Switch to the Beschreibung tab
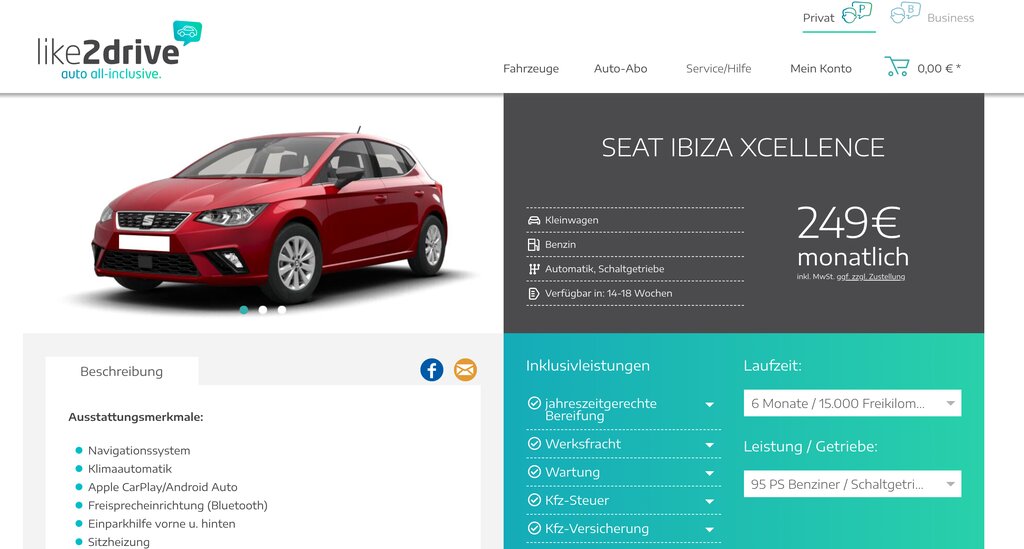The image size is (1024, 549). [121, 371]
